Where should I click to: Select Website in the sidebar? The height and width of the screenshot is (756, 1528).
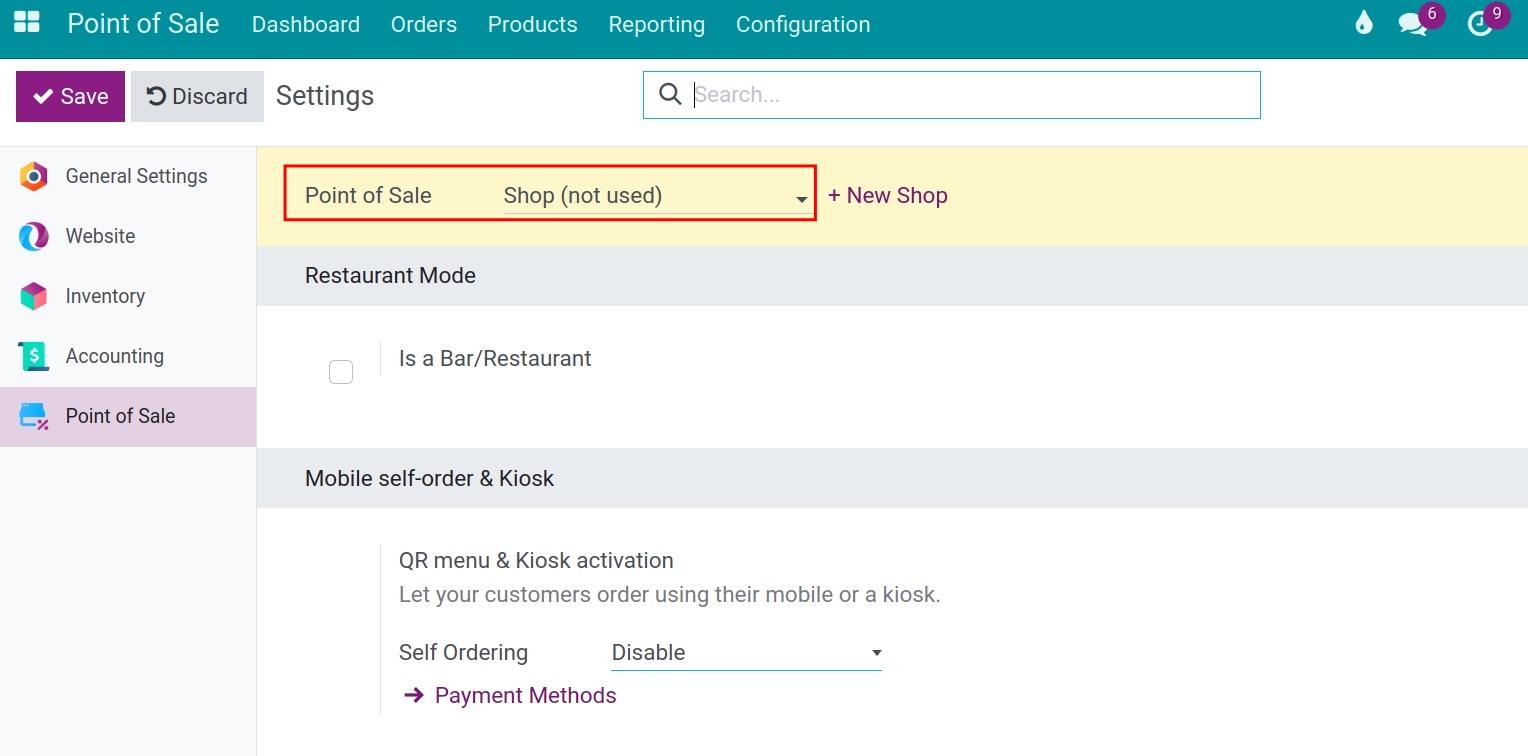[x=128, y=237]
